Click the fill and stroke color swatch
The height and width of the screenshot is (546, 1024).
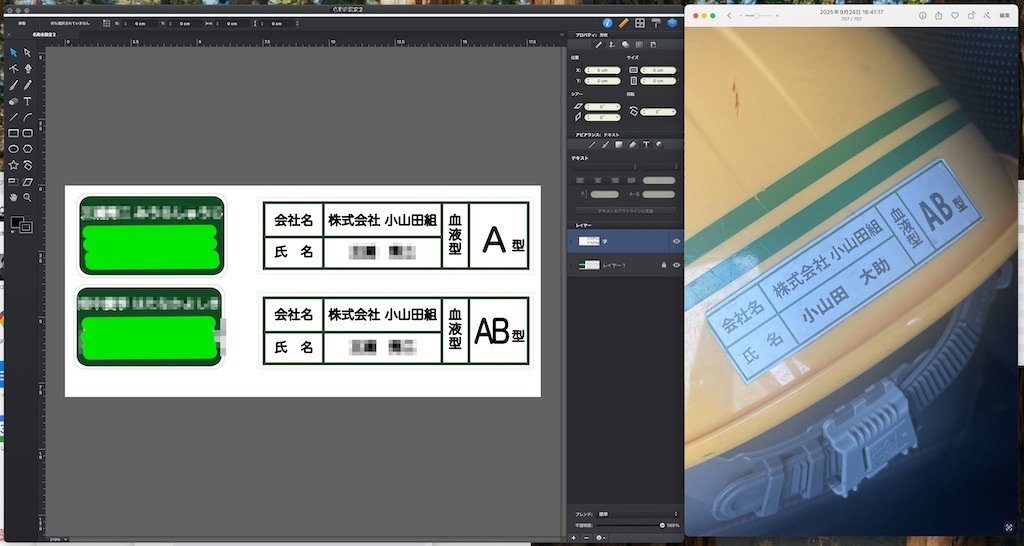point(21,225)
